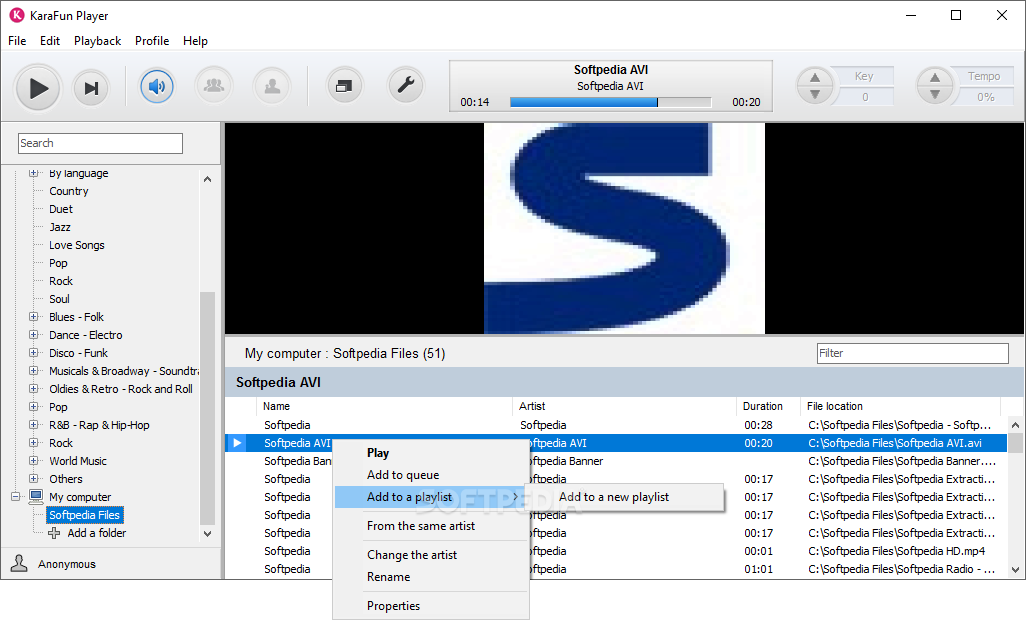Open the Profile menu
The height and width of the screenshot is (620, 1026).
click(152, 41)
